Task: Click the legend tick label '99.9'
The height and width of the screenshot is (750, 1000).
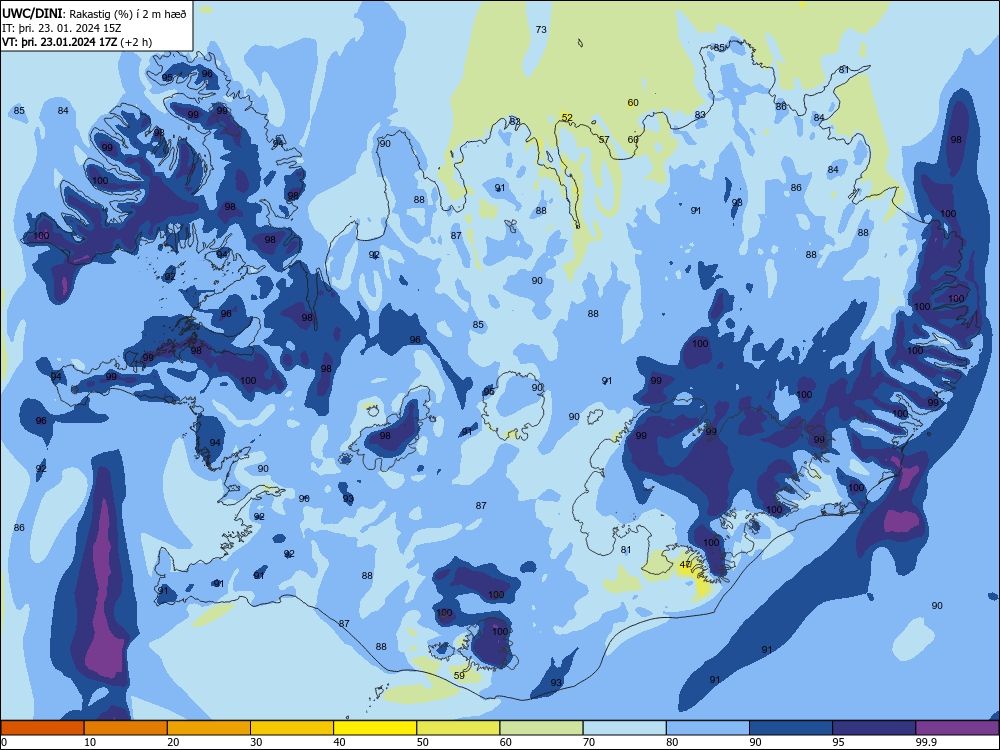Action: point(926,742)
